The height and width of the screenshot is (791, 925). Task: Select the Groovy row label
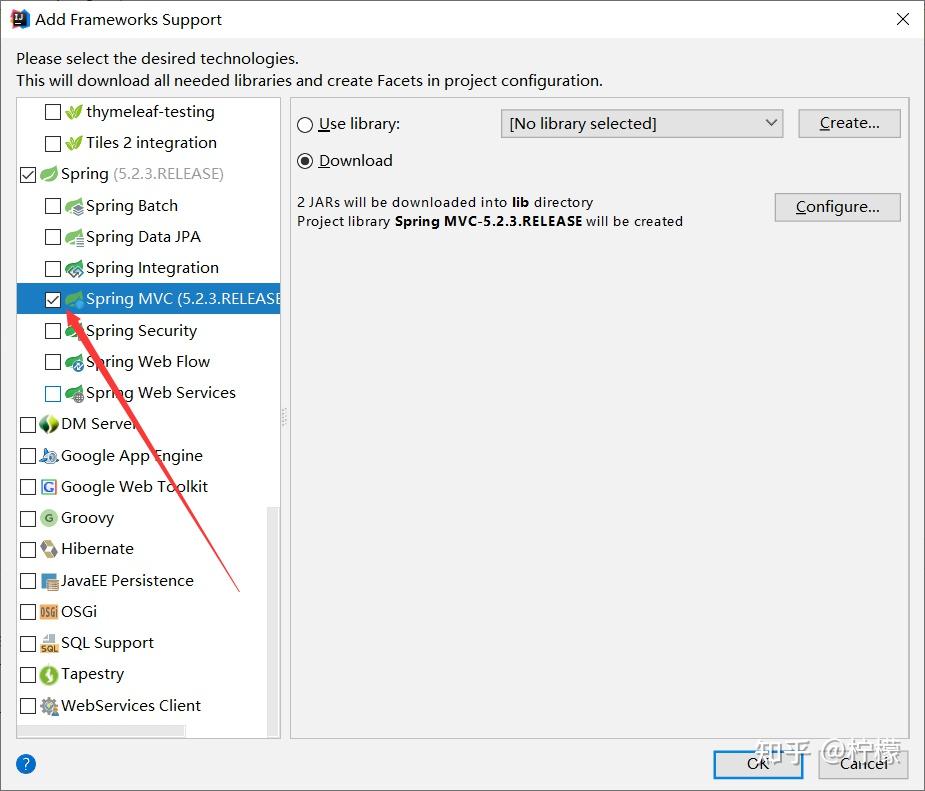(x=87, y=518)
